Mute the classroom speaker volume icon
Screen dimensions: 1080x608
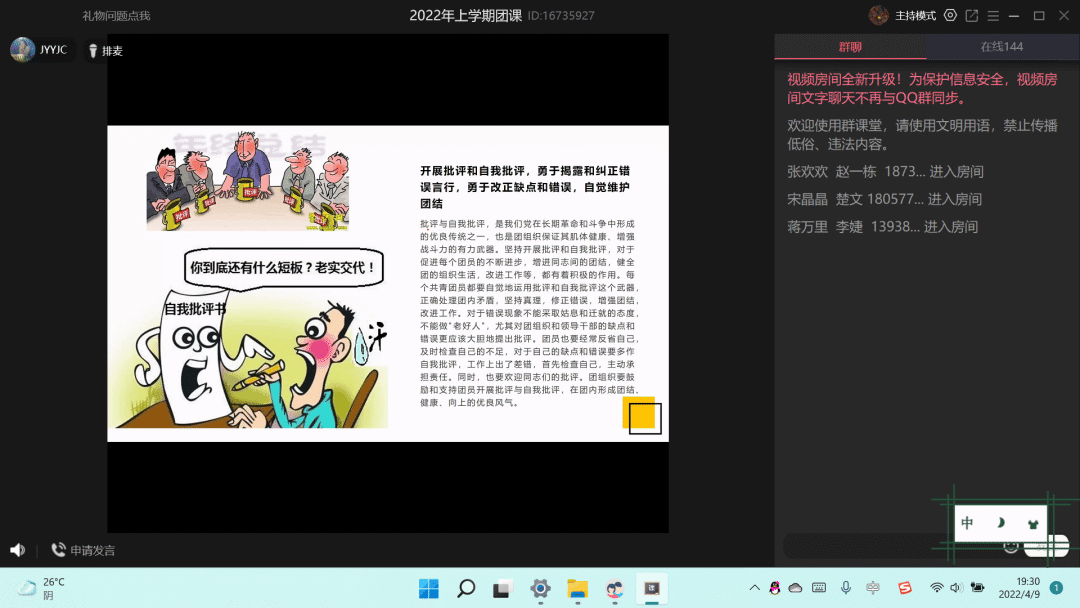click(17, 550)
